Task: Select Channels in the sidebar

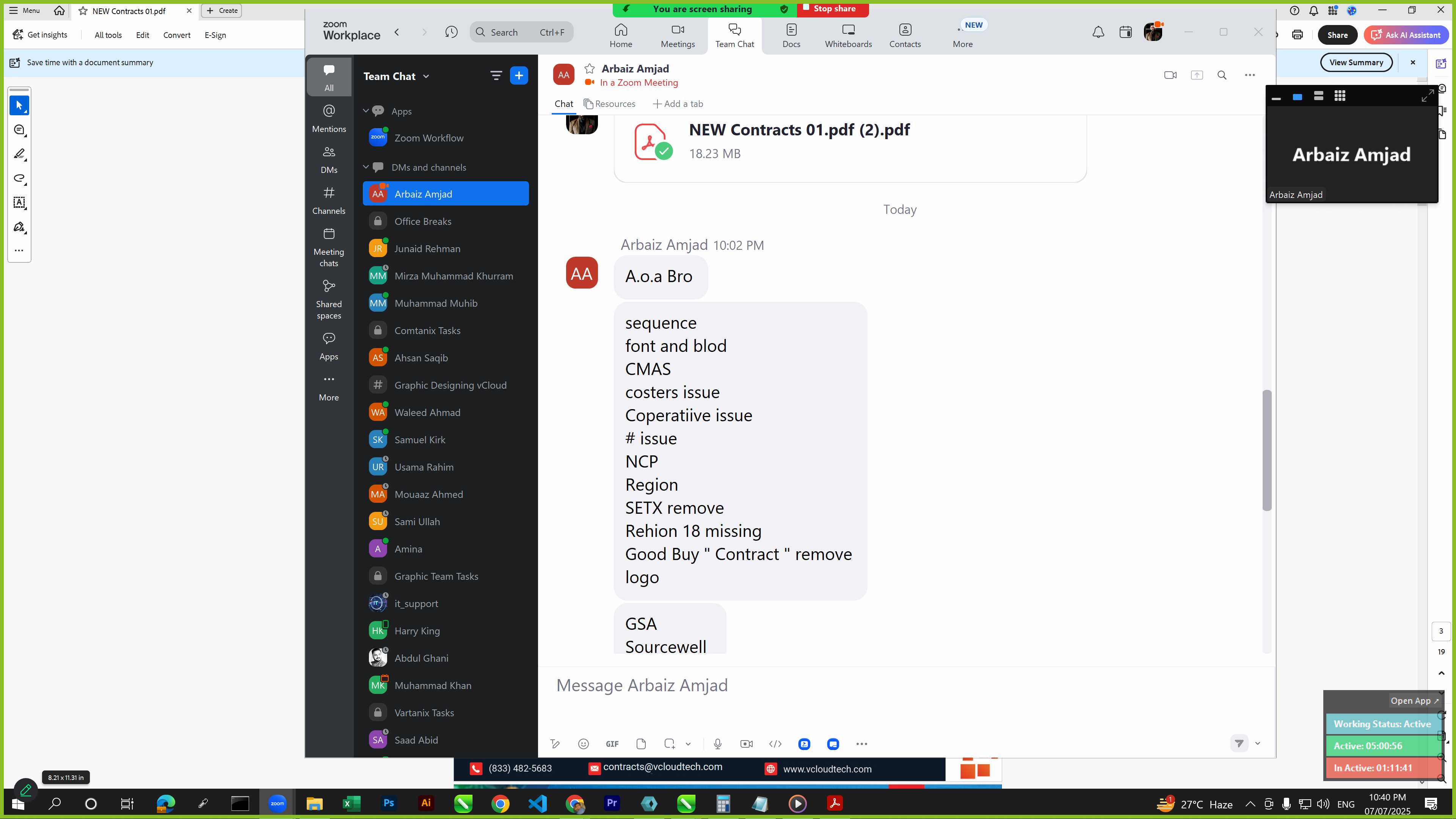Action: pyautogui.click(x=329, y=200)
